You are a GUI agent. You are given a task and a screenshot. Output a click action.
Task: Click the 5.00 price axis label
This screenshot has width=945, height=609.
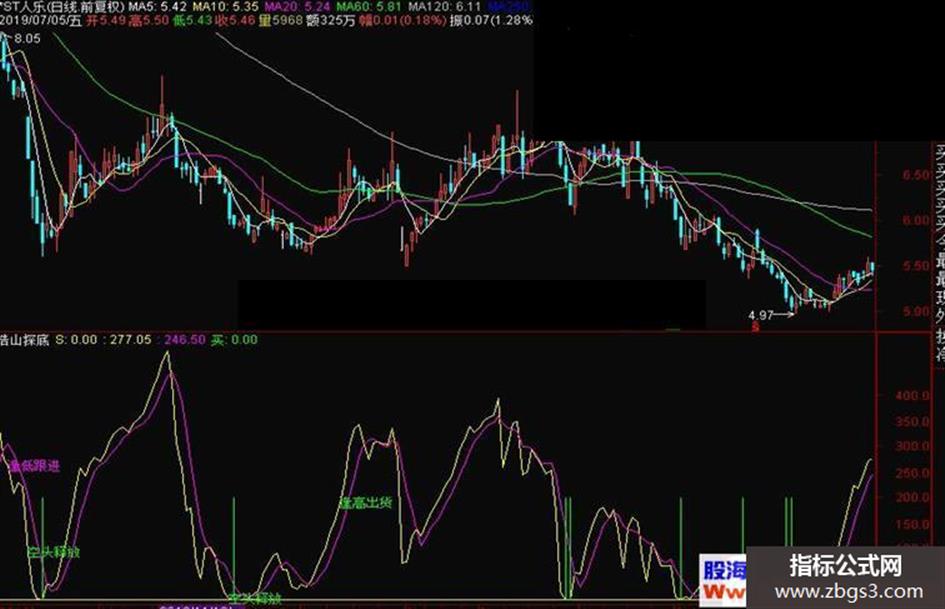916,311
